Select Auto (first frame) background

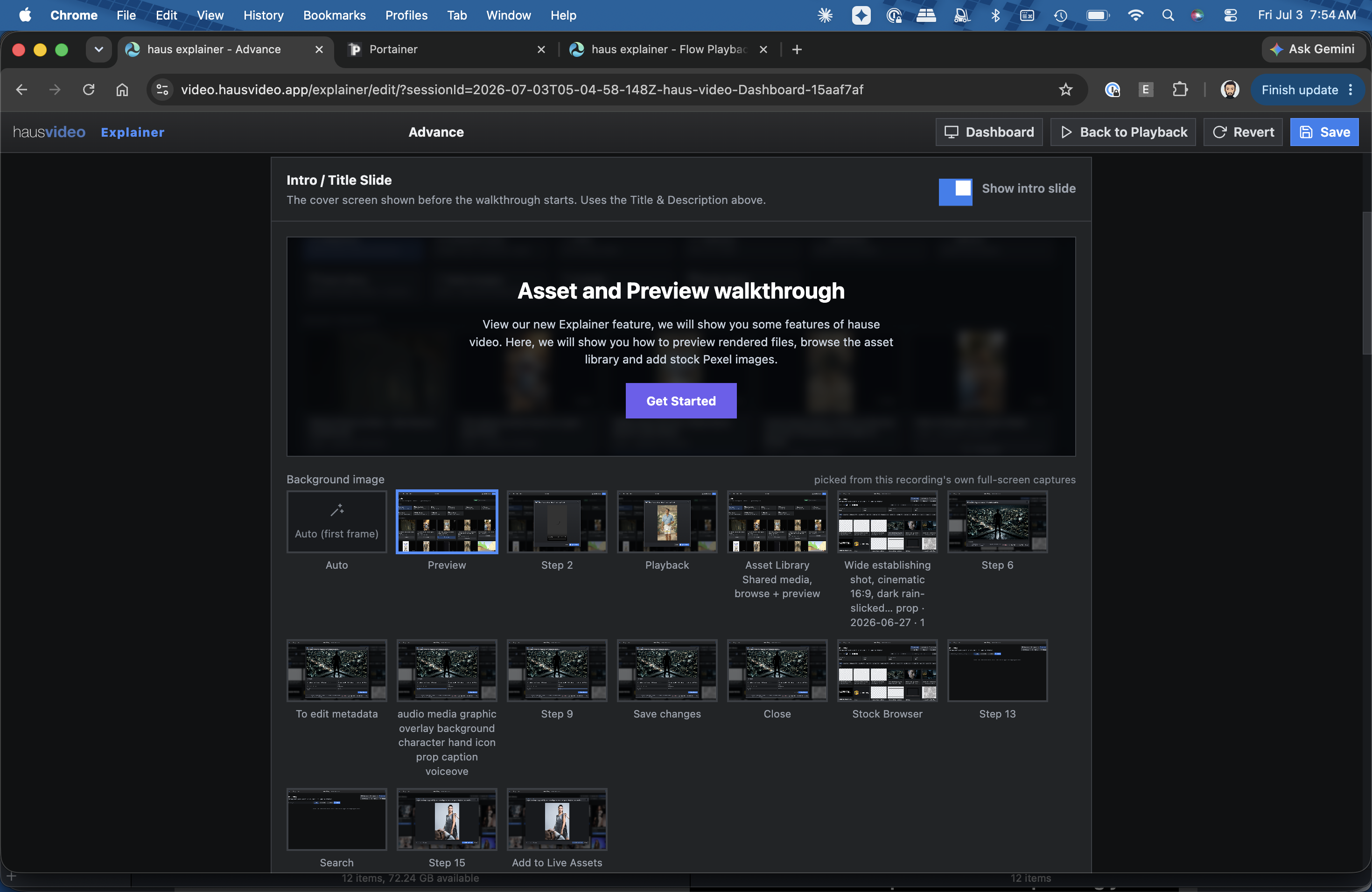point(336,522)
